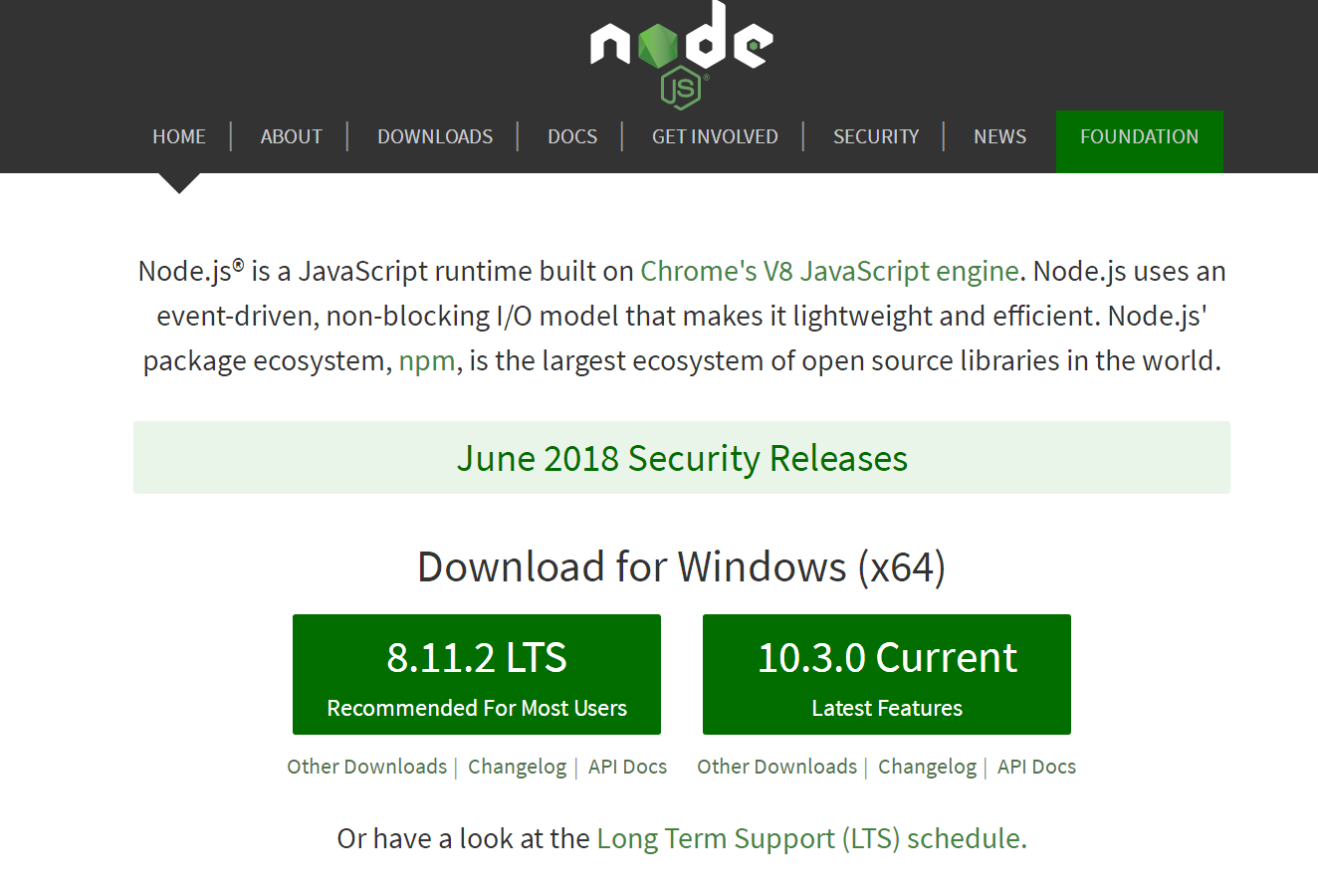Click the Node.js logo
Image resolution: width=1318 pixels, height=896 pixels.
pyautogui.click(x=682, y=52)
